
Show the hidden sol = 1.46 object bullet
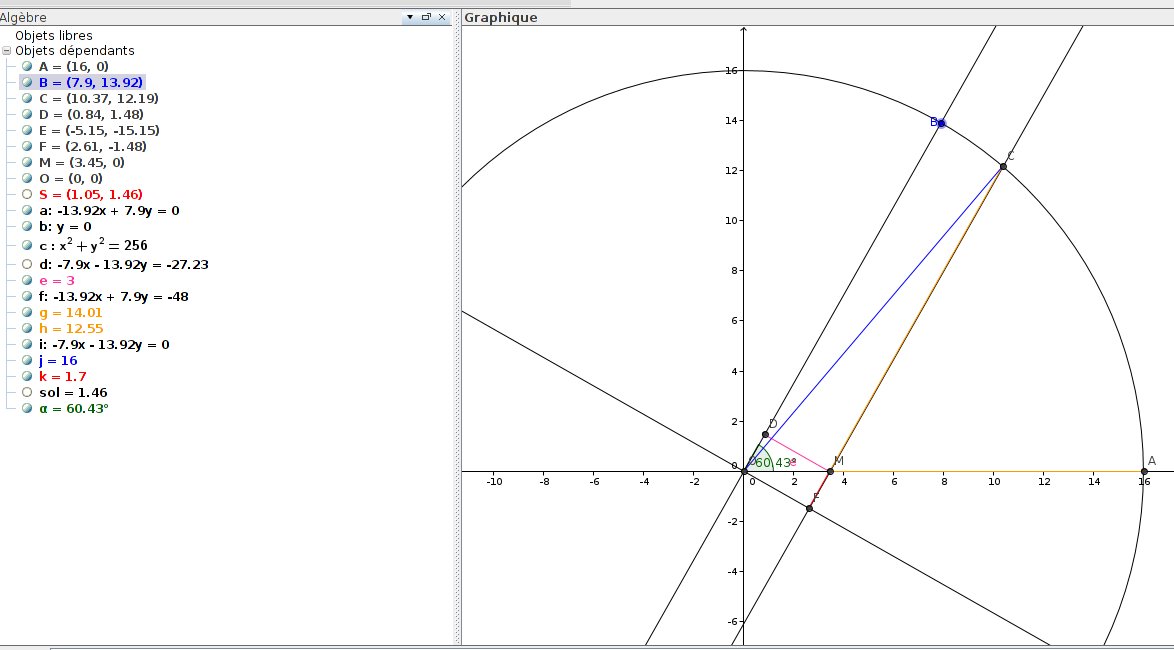click(27, 392)
